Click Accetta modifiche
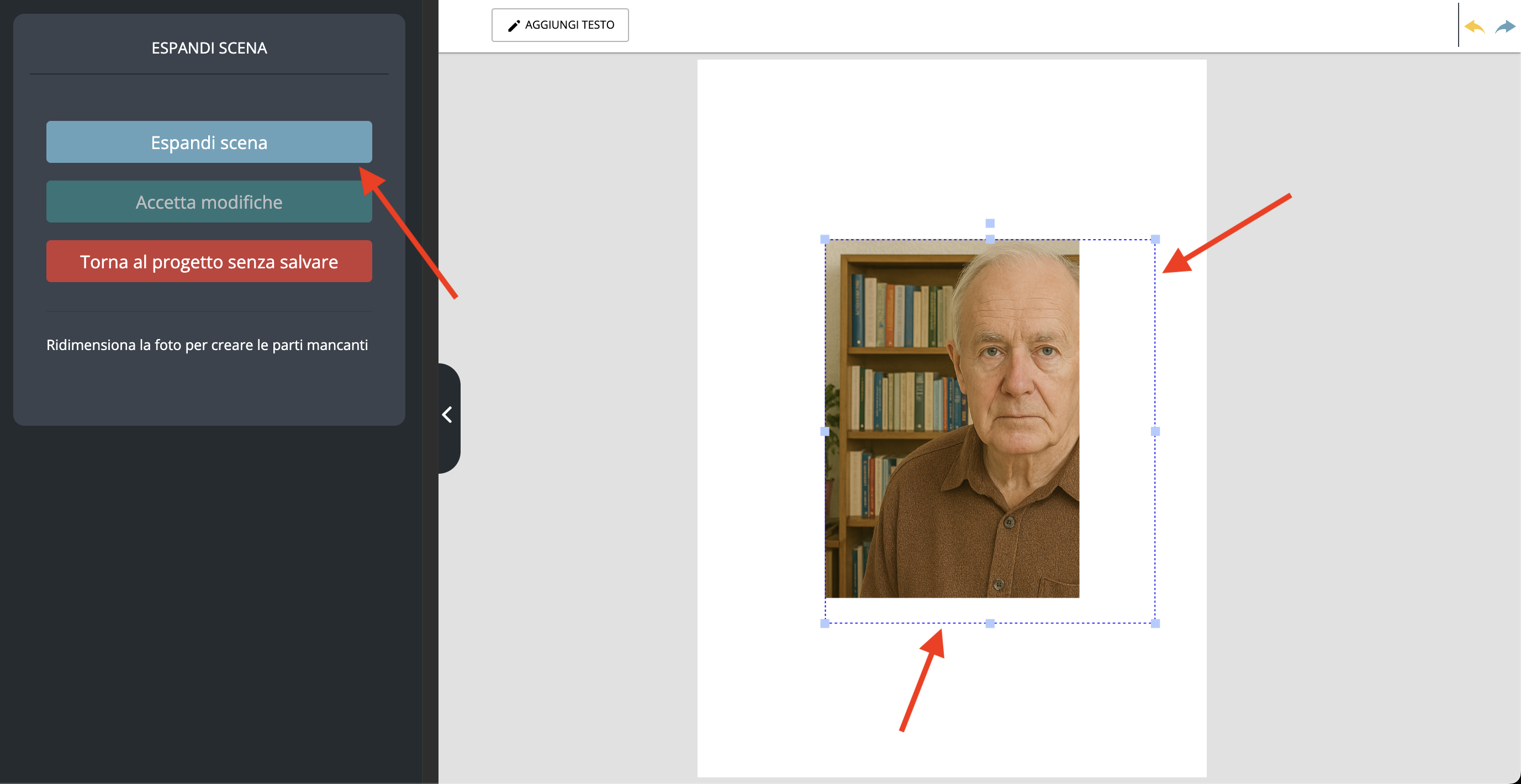This screenshot has height=784, width=1521. click(209, 202)
